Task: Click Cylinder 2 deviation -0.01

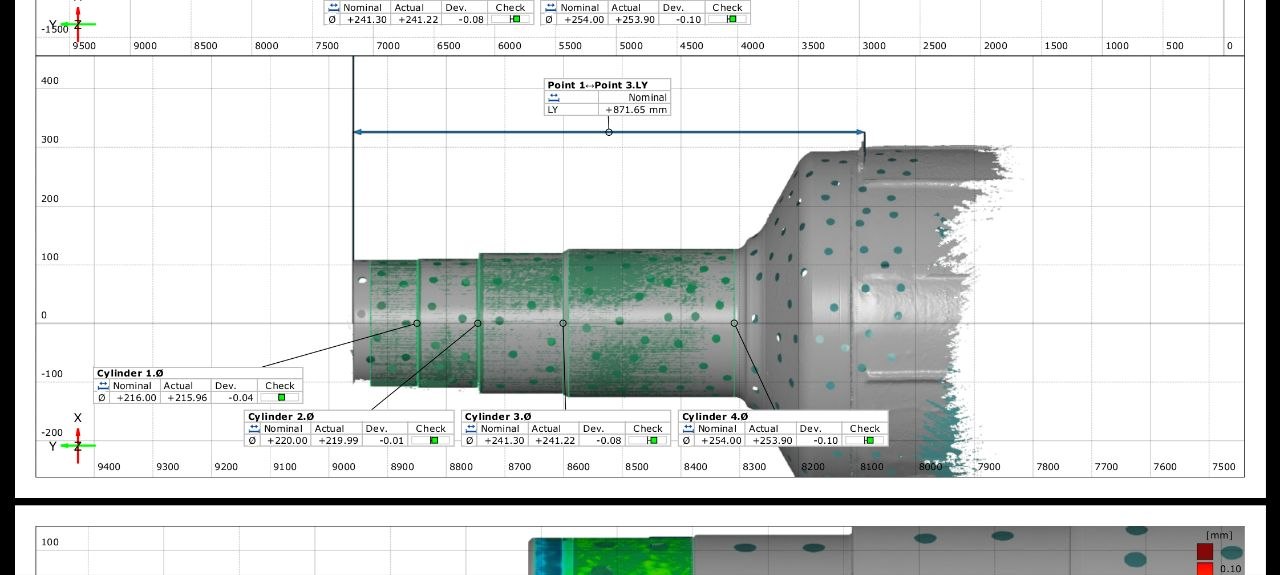Action: [x=390, y=440]
